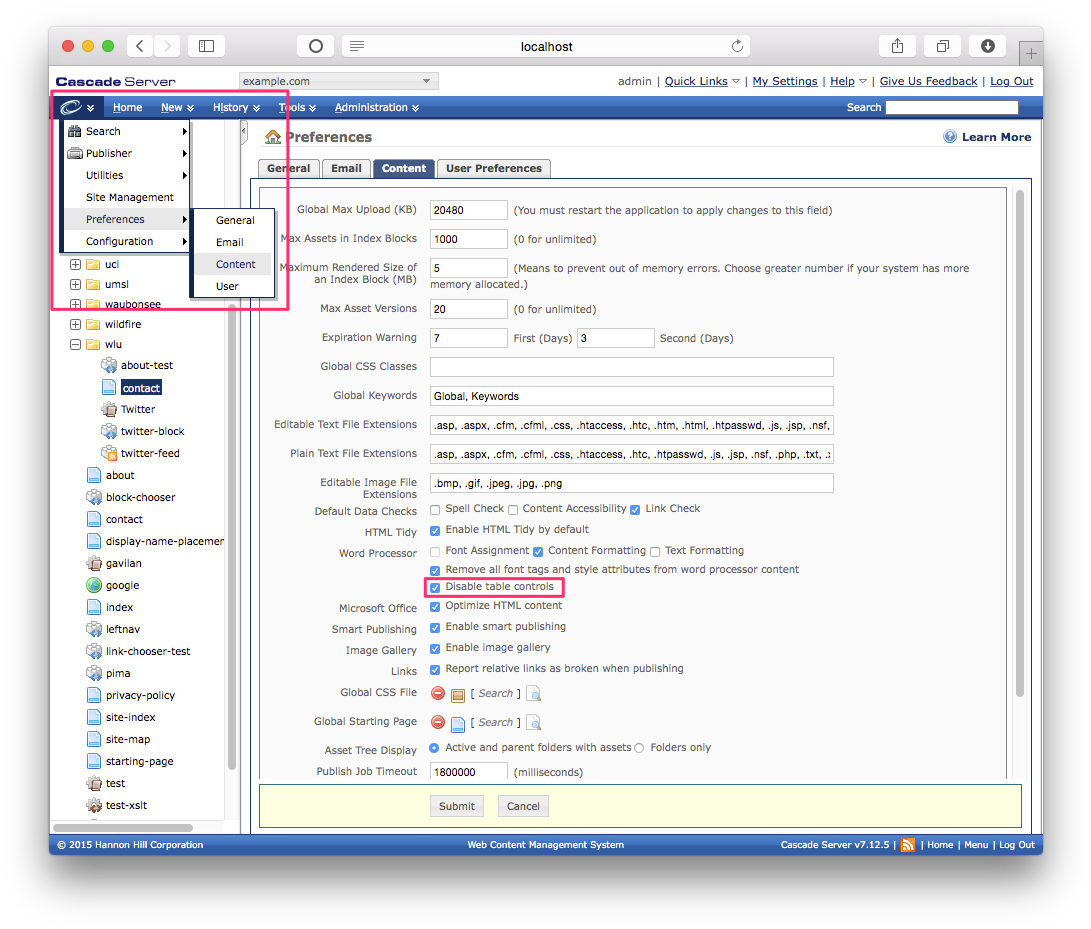Click the asset tree vertical scrollbar
Image resolution: width=1091 pixels, height=929 pixels.
coord(232,536)
